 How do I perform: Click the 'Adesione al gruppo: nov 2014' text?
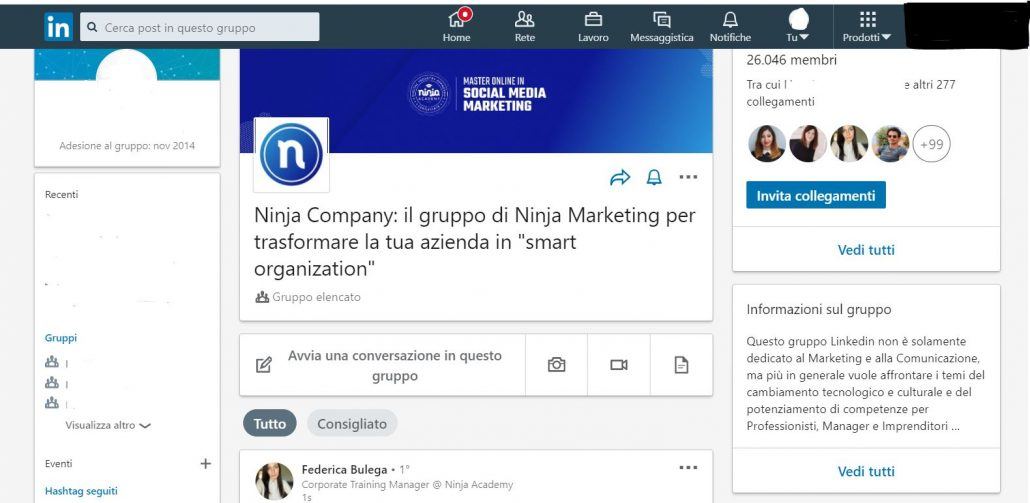[127, 146]
